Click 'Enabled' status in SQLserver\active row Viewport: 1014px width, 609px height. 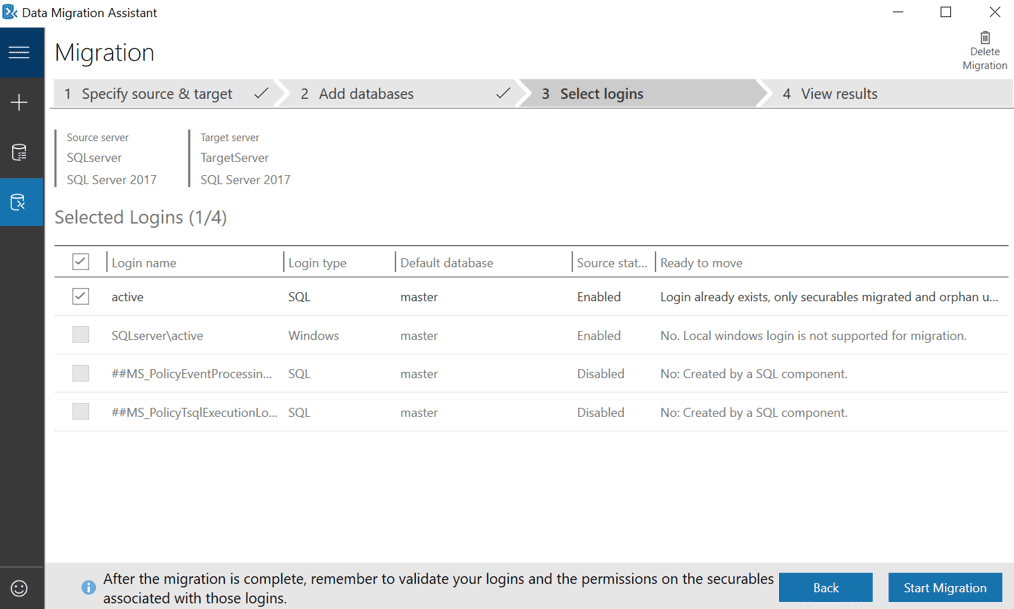599,336
